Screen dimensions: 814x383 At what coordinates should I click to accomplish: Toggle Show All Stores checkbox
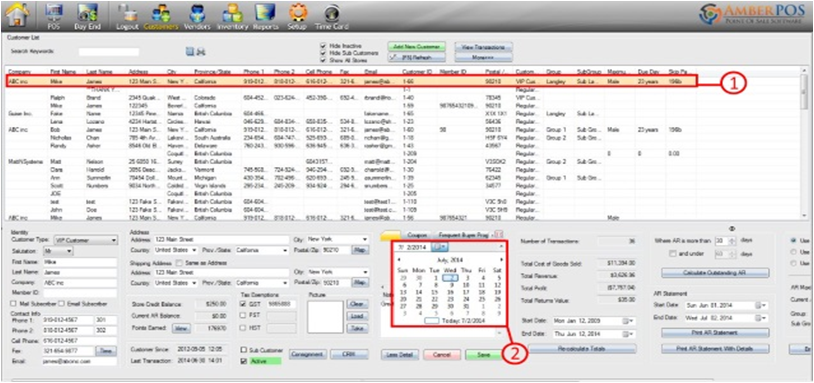click(323, 59)
